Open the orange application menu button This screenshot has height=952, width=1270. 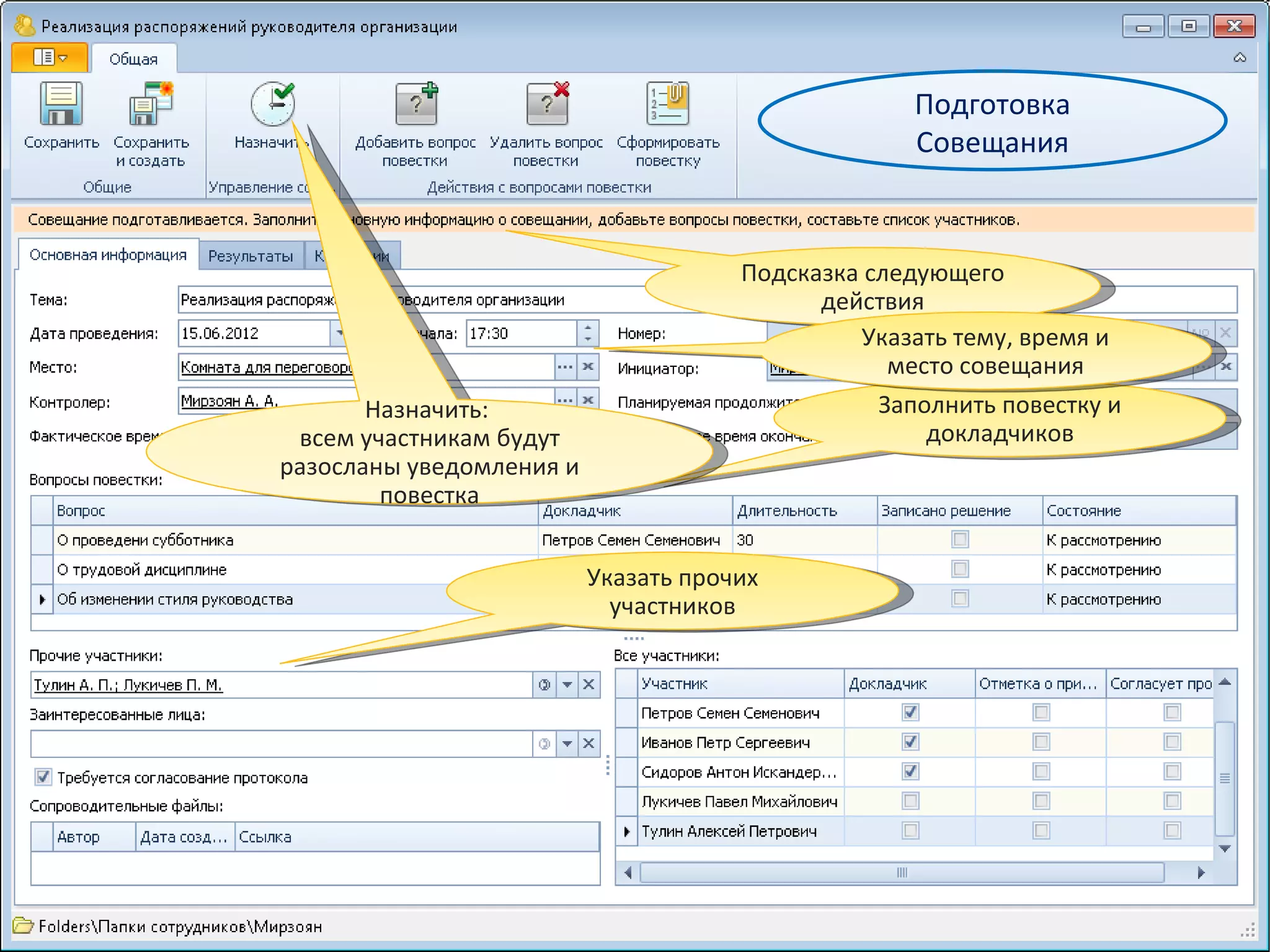(x=50, y=58)
